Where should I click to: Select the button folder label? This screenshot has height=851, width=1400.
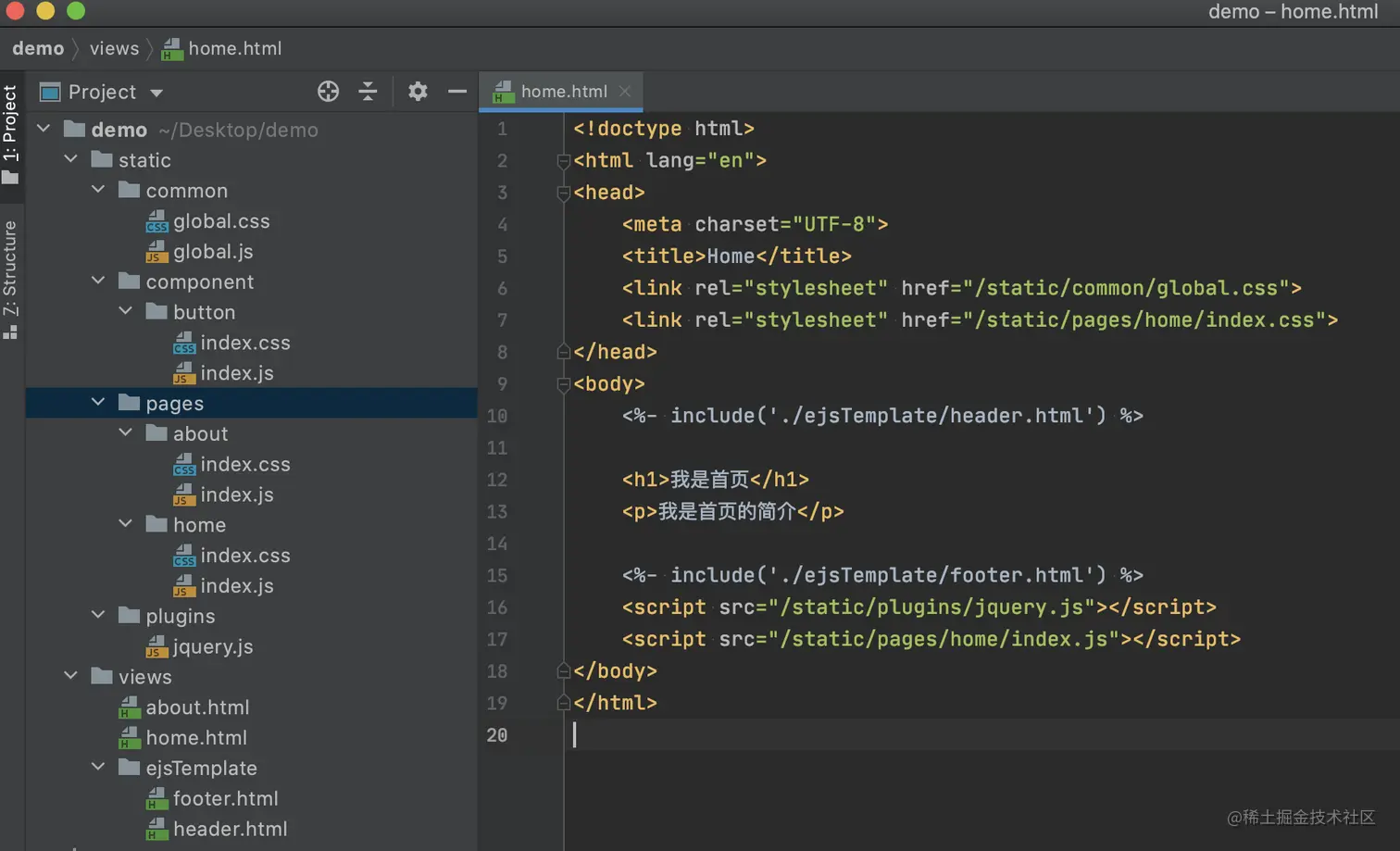204,312
